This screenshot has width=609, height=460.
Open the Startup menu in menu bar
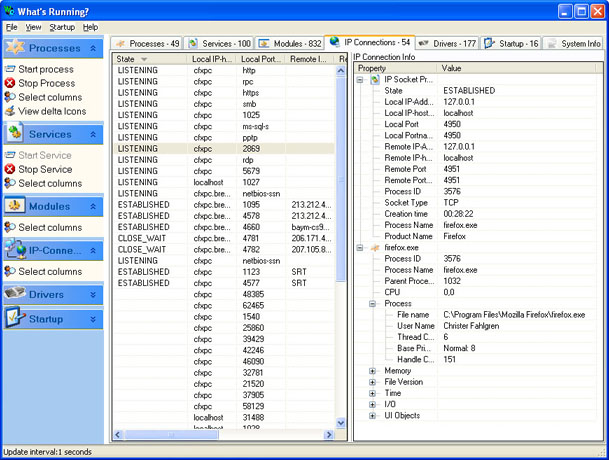point(61,27)
